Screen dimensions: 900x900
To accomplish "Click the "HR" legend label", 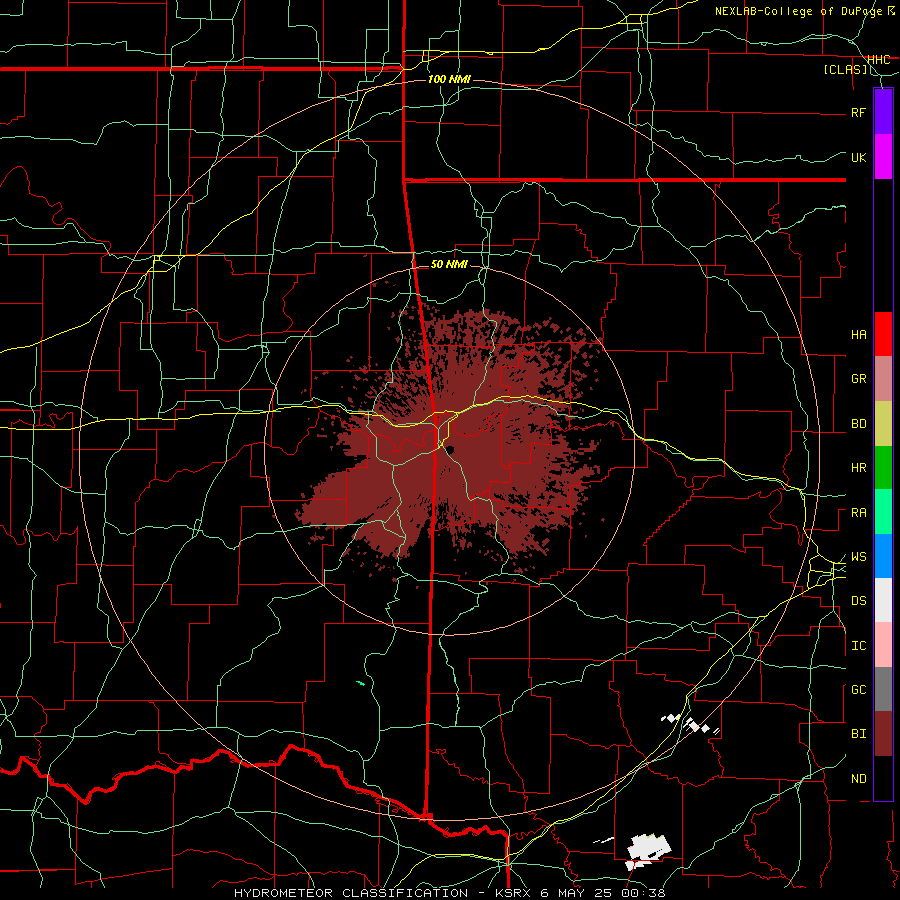I will [x=858, y=468].
